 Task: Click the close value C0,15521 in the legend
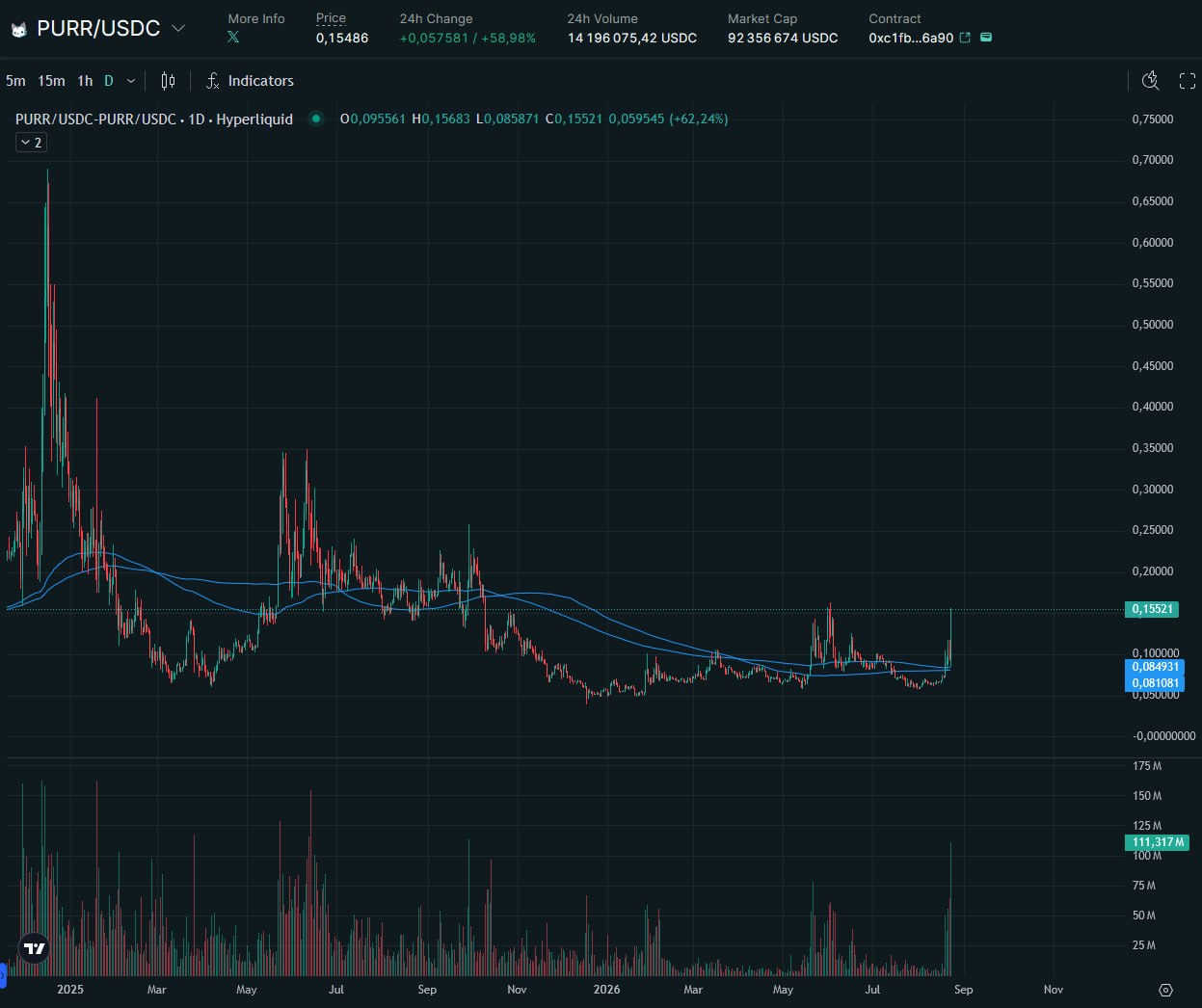pos(574,119)
